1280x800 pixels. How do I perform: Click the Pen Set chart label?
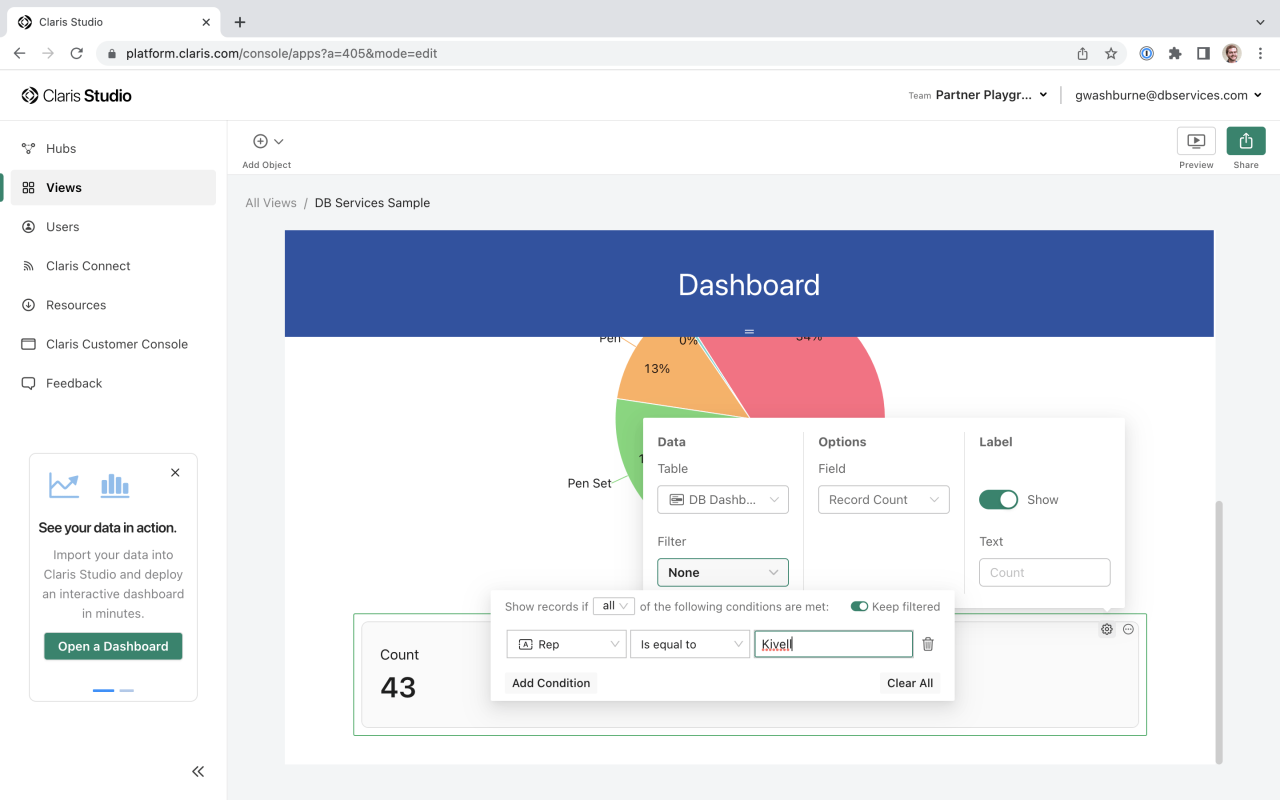tap(589, 483)
